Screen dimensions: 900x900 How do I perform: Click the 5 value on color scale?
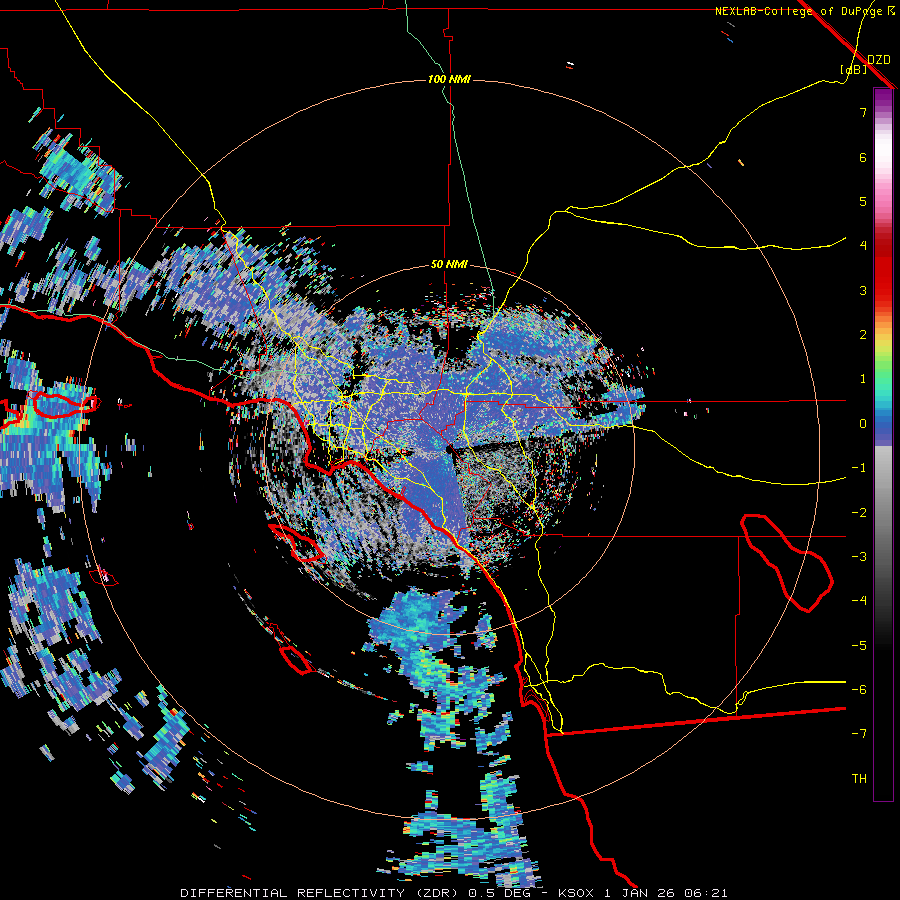[863, 201]
